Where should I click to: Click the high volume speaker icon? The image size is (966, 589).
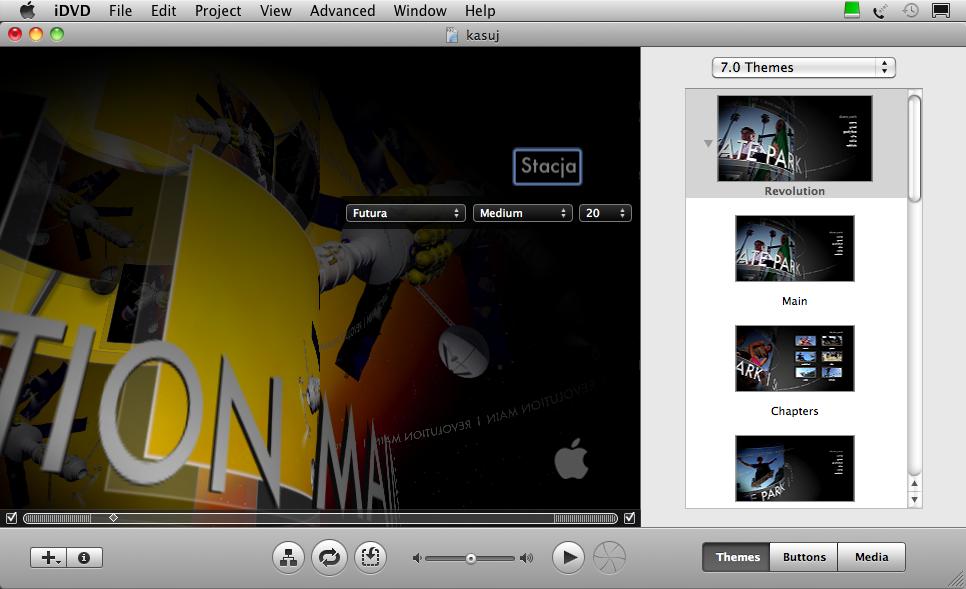[526, 558]
